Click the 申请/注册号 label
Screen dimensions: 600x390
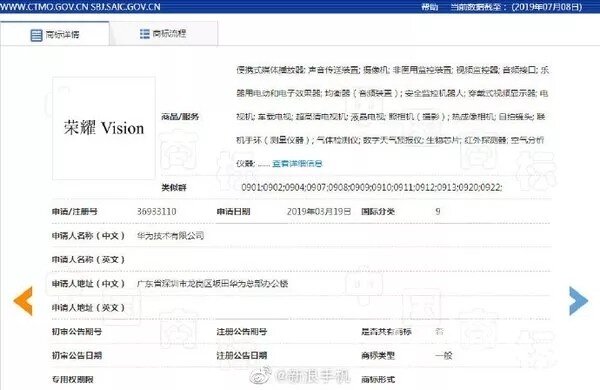pyautogui.click(x=75, y=212)
